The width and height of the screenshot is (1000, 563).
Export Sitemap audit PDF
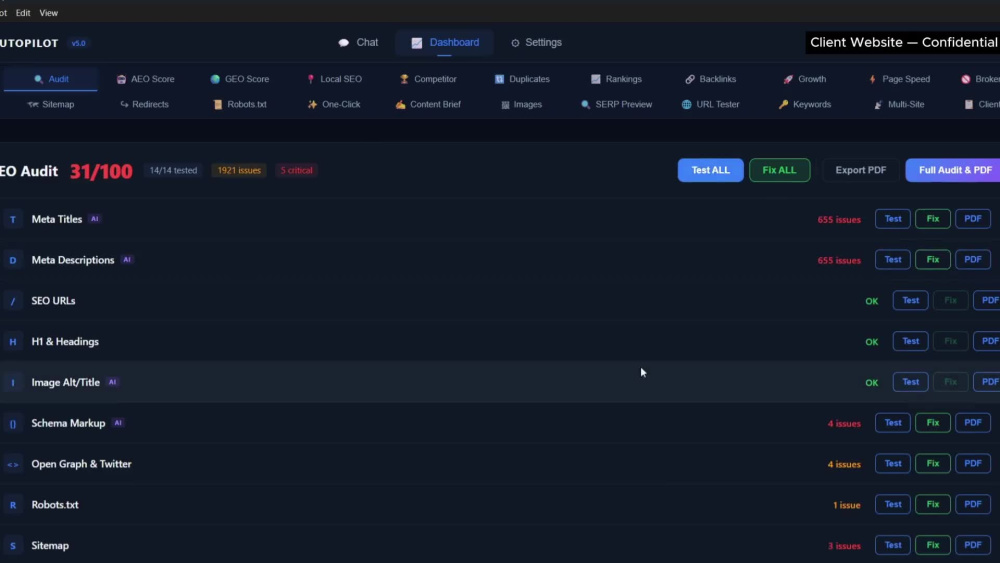click(x=973, y=545)
